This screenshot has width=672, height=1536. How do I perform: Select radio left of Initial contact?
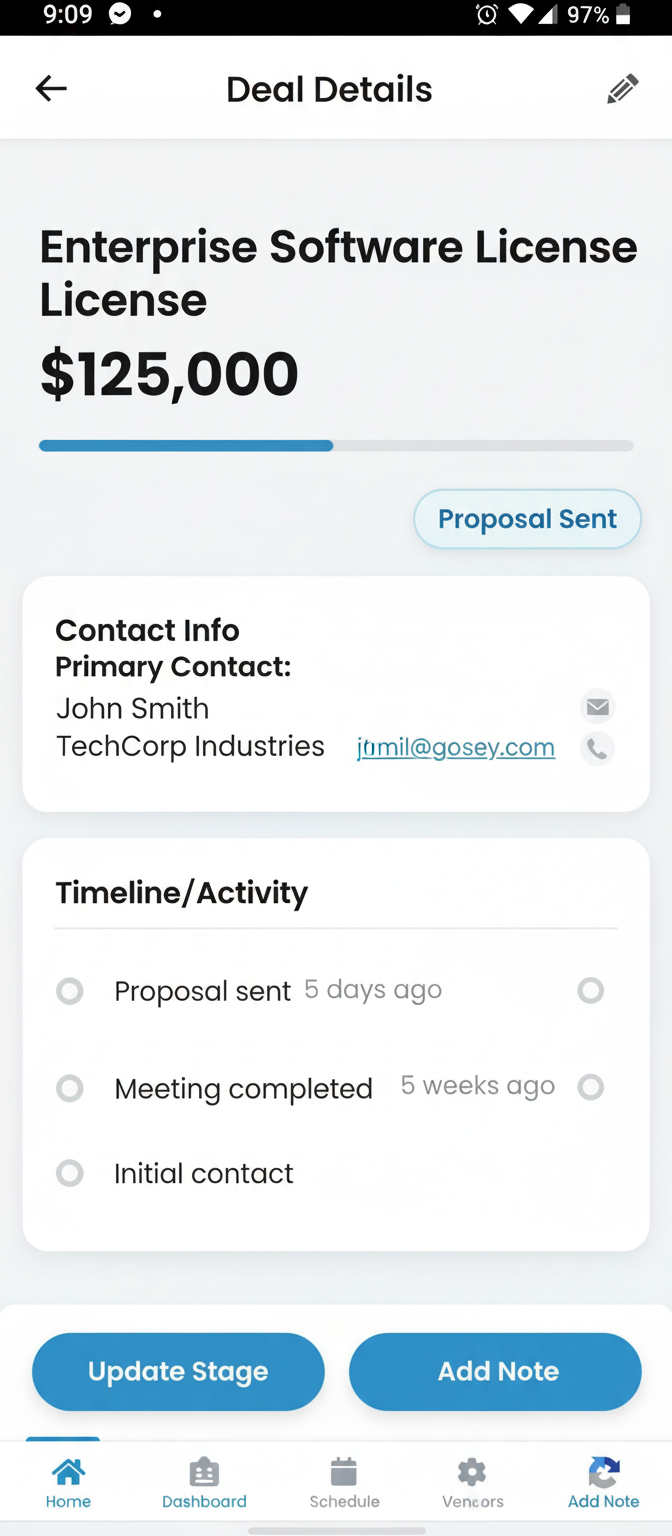click(70, 1173)
